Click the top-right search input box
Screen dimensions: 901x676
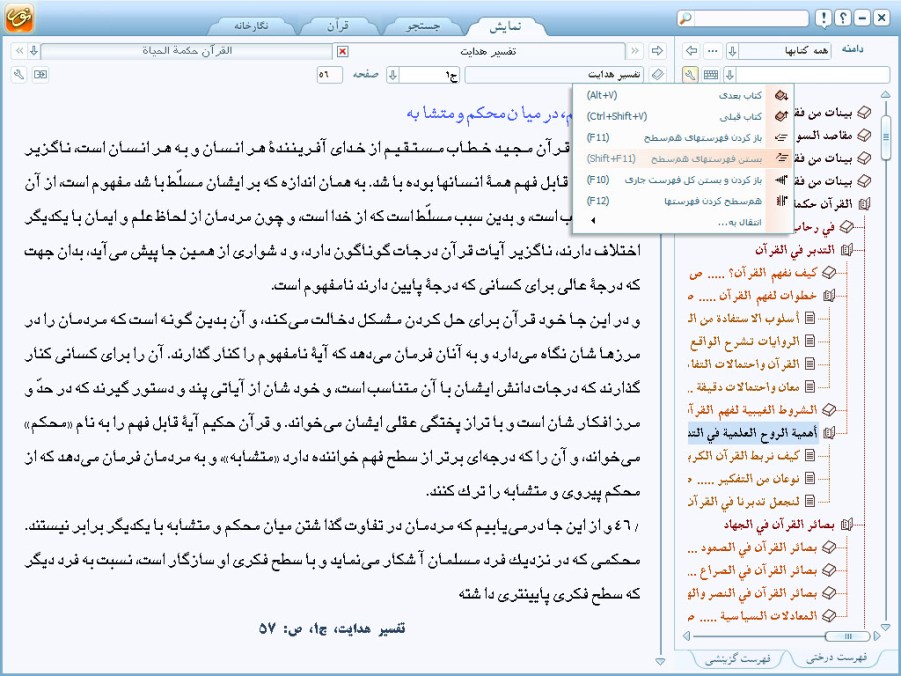pyautogui.click(x=750, y=18)
